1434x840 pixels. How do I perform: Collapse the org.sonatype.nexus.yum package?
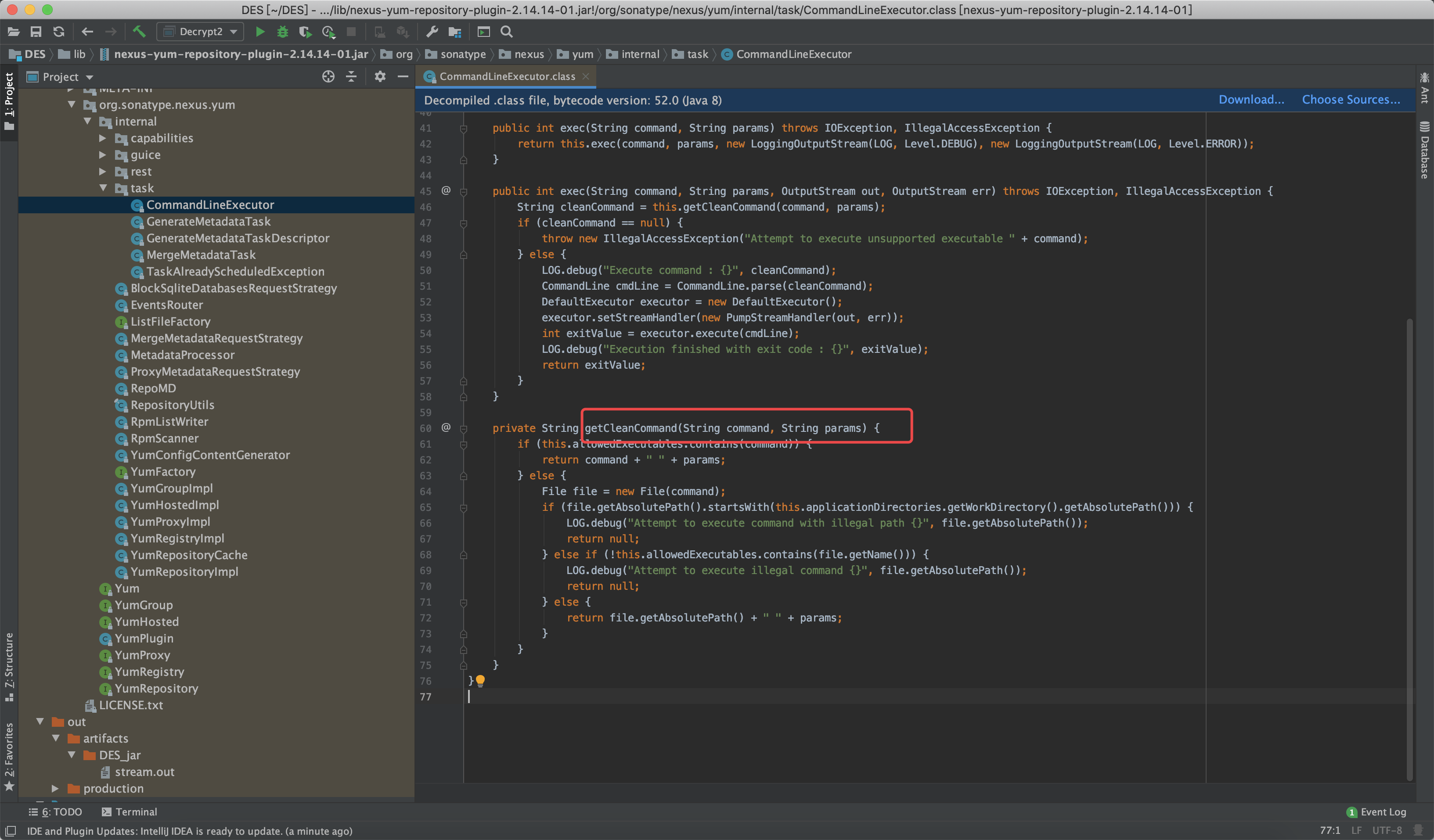coord(72,104)
